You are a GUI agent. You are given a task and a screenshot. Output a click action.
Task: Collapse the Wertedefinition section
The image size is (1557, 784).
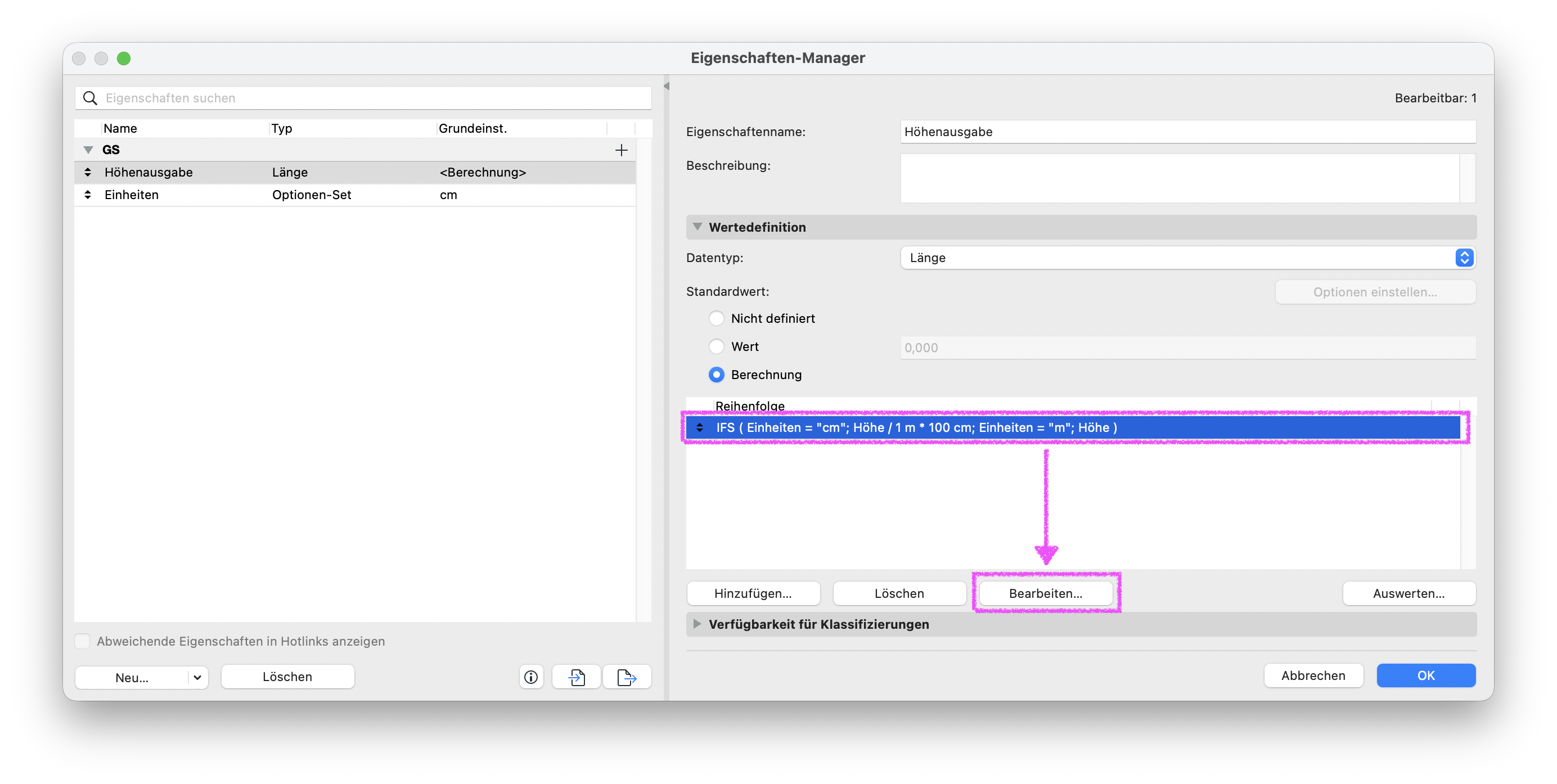(697, 227)
